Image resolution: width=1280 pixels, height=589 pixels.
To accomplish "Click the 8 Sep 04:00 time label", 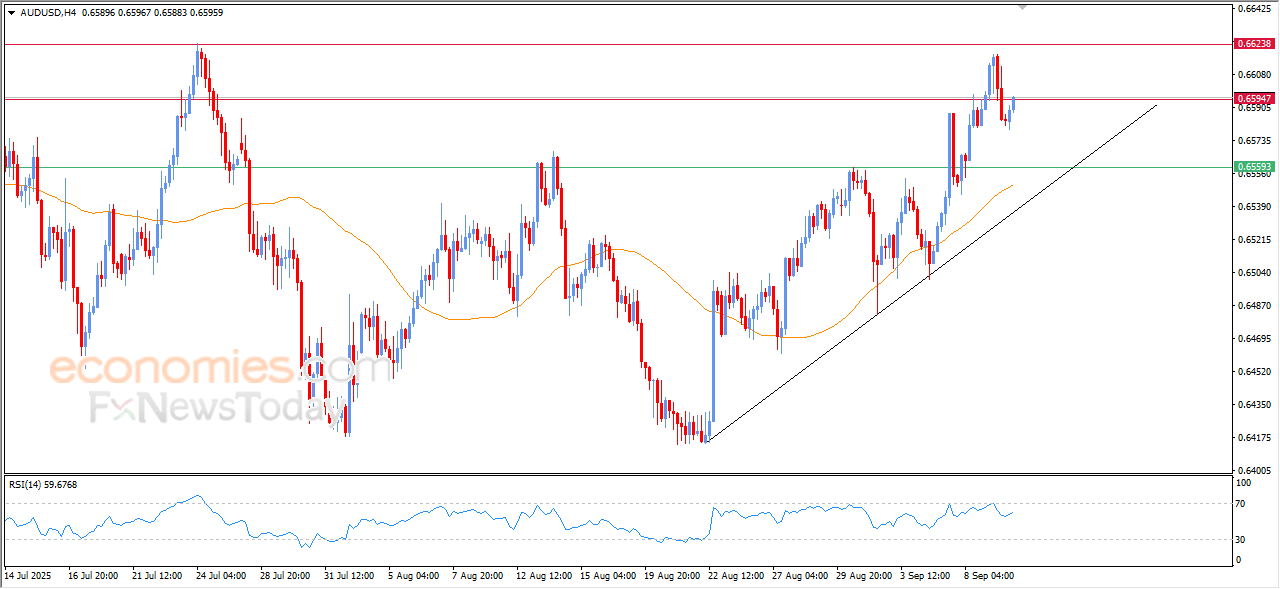I will (x=989, y=576).
